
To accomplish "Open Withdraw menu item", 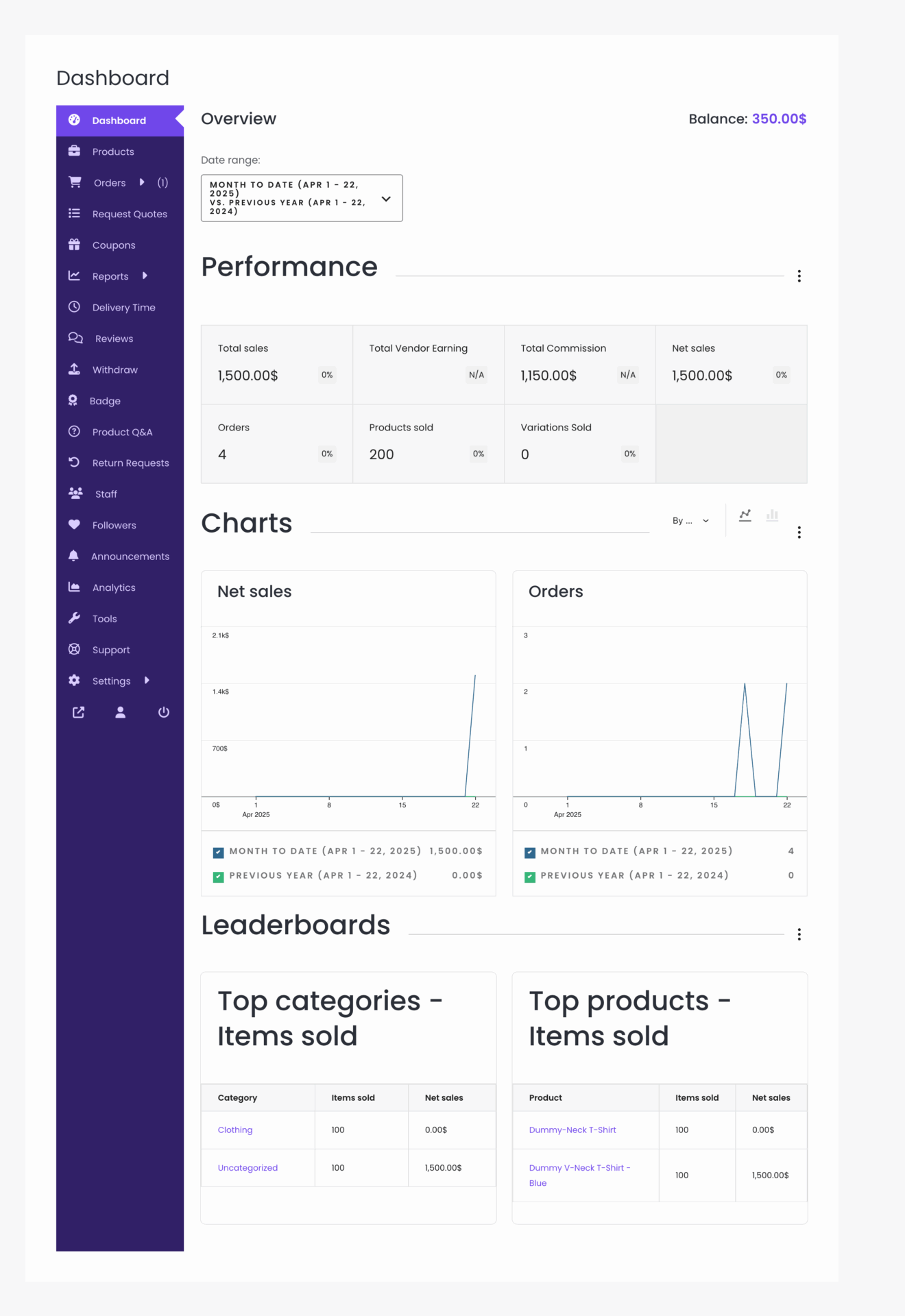I will [x=120, y=369].
